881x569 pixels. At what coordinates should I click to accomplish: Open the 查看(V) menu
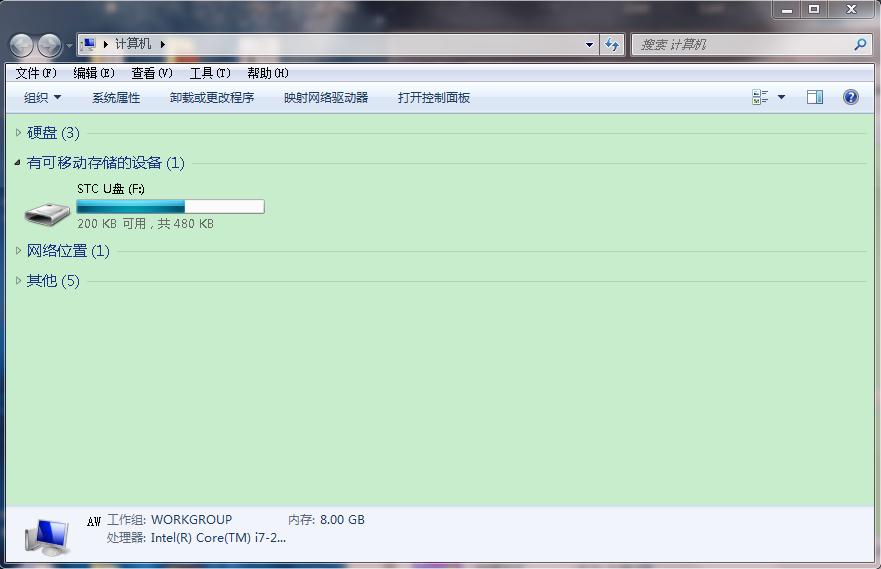(152, 73)
